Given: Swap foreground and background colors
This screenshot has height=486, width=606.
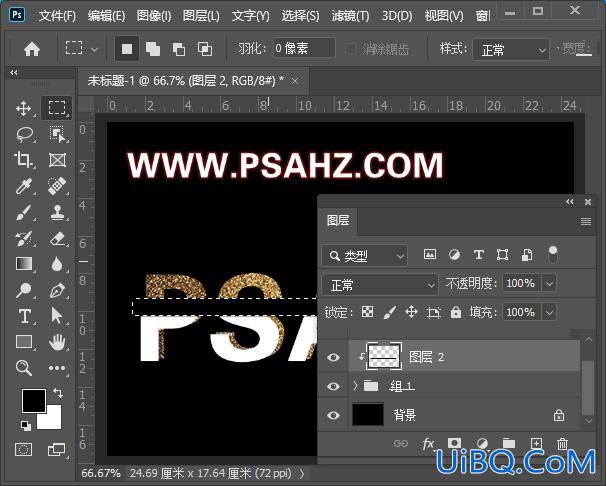Looking at the screenshot, I should tap(58, 393).
